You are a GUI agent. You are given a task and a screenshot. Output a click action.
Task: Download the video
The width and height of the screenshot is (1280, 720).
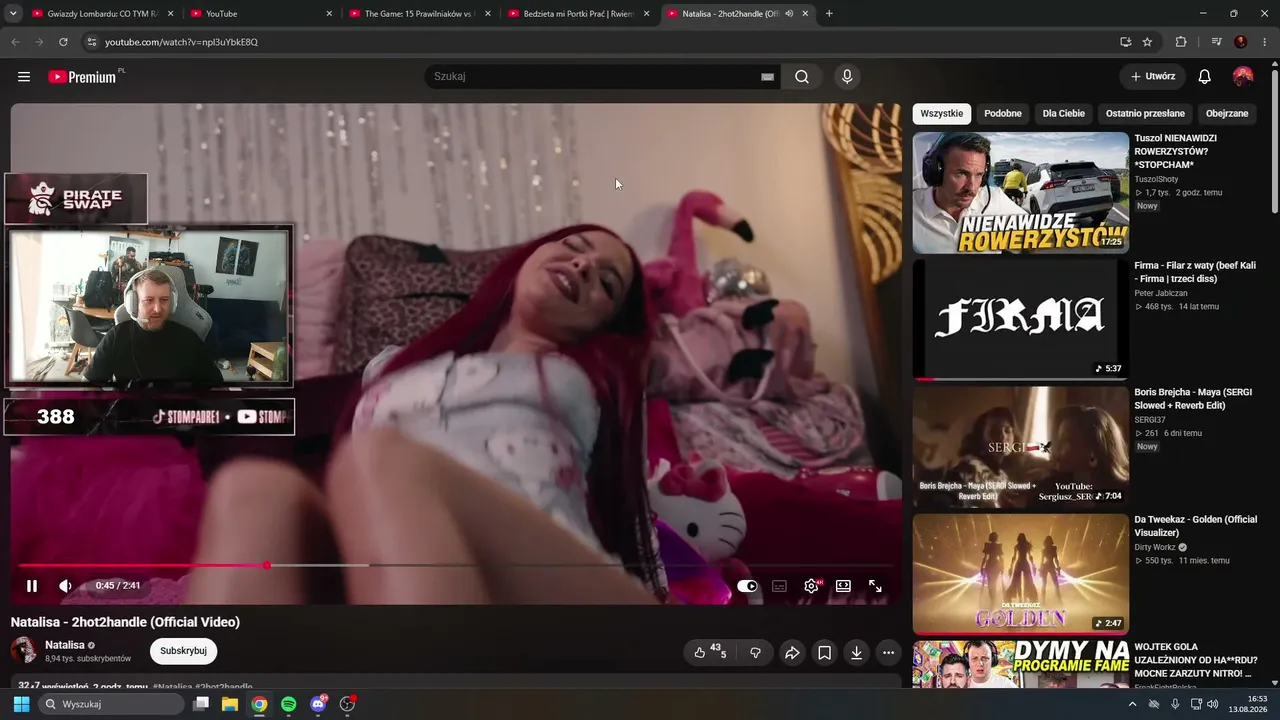click(856, 652)
